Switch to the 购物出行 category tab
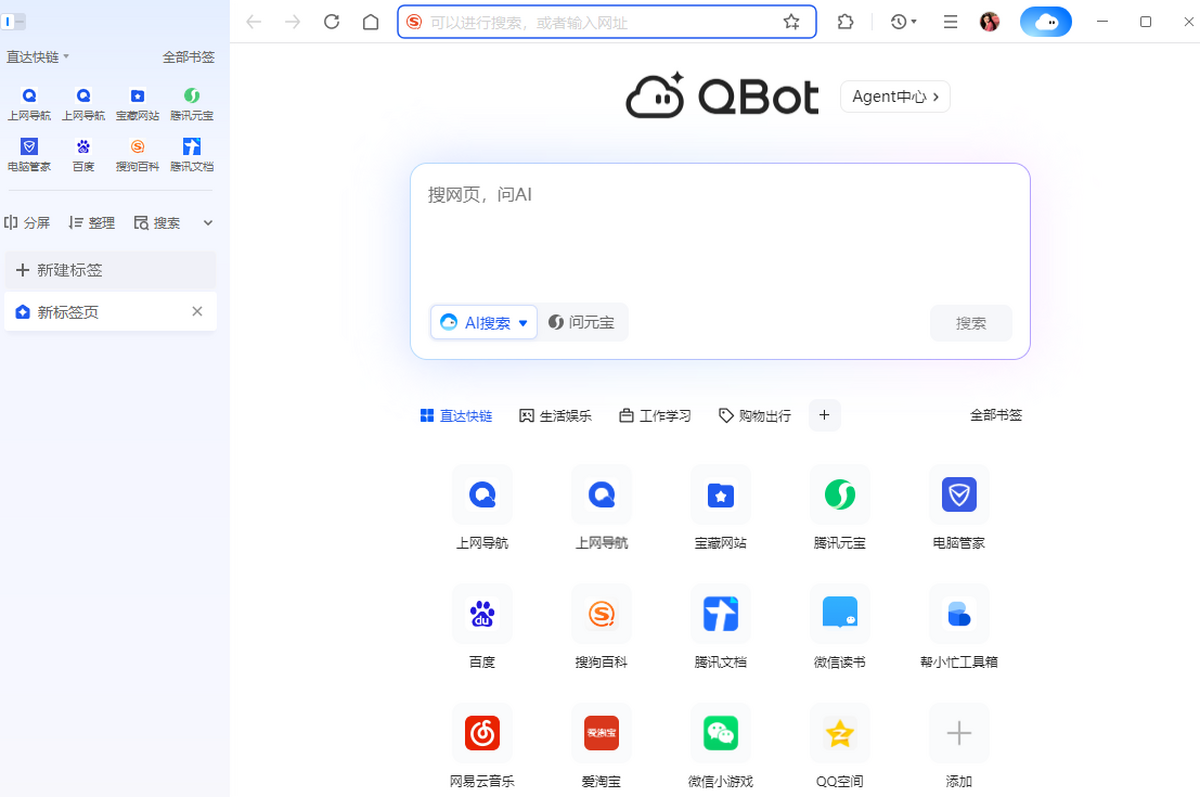1200x797 pixels. click(754, 415)
